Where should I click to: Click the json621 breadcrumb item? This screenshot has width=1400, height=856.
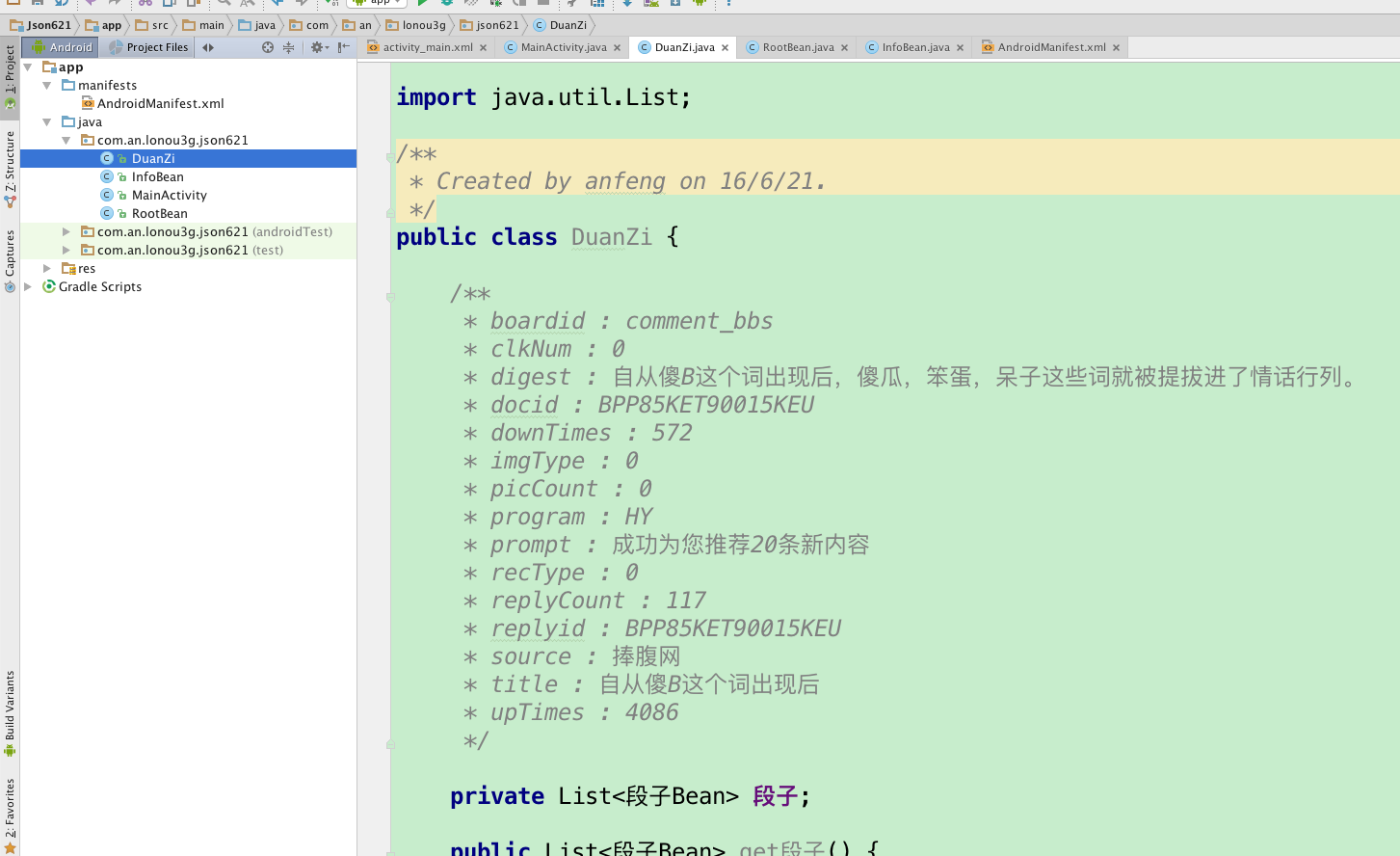[x=489, y=25]
